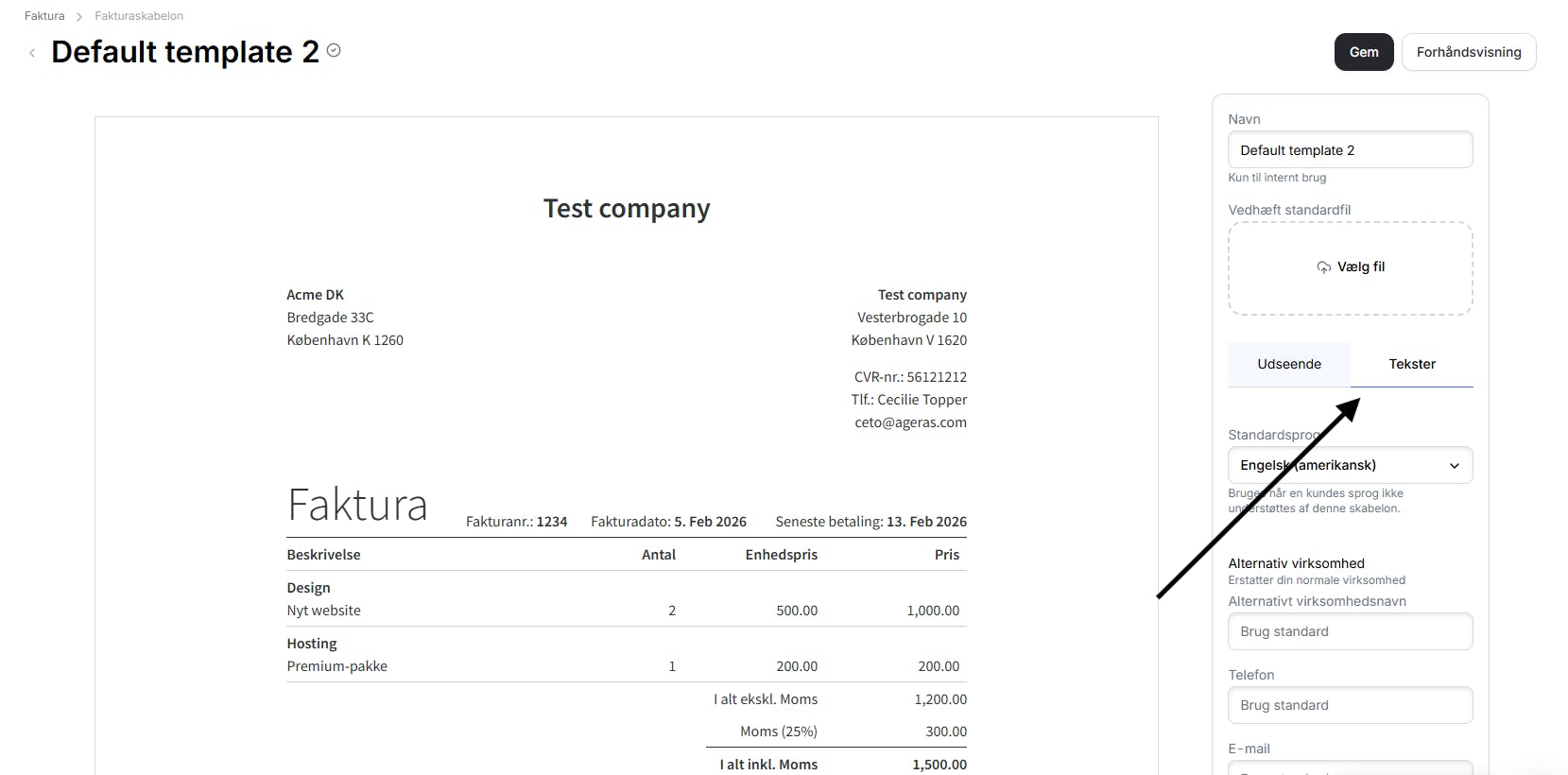Click the breadcrumb separator chevron
1568x775 pixels.
[79, 16]
